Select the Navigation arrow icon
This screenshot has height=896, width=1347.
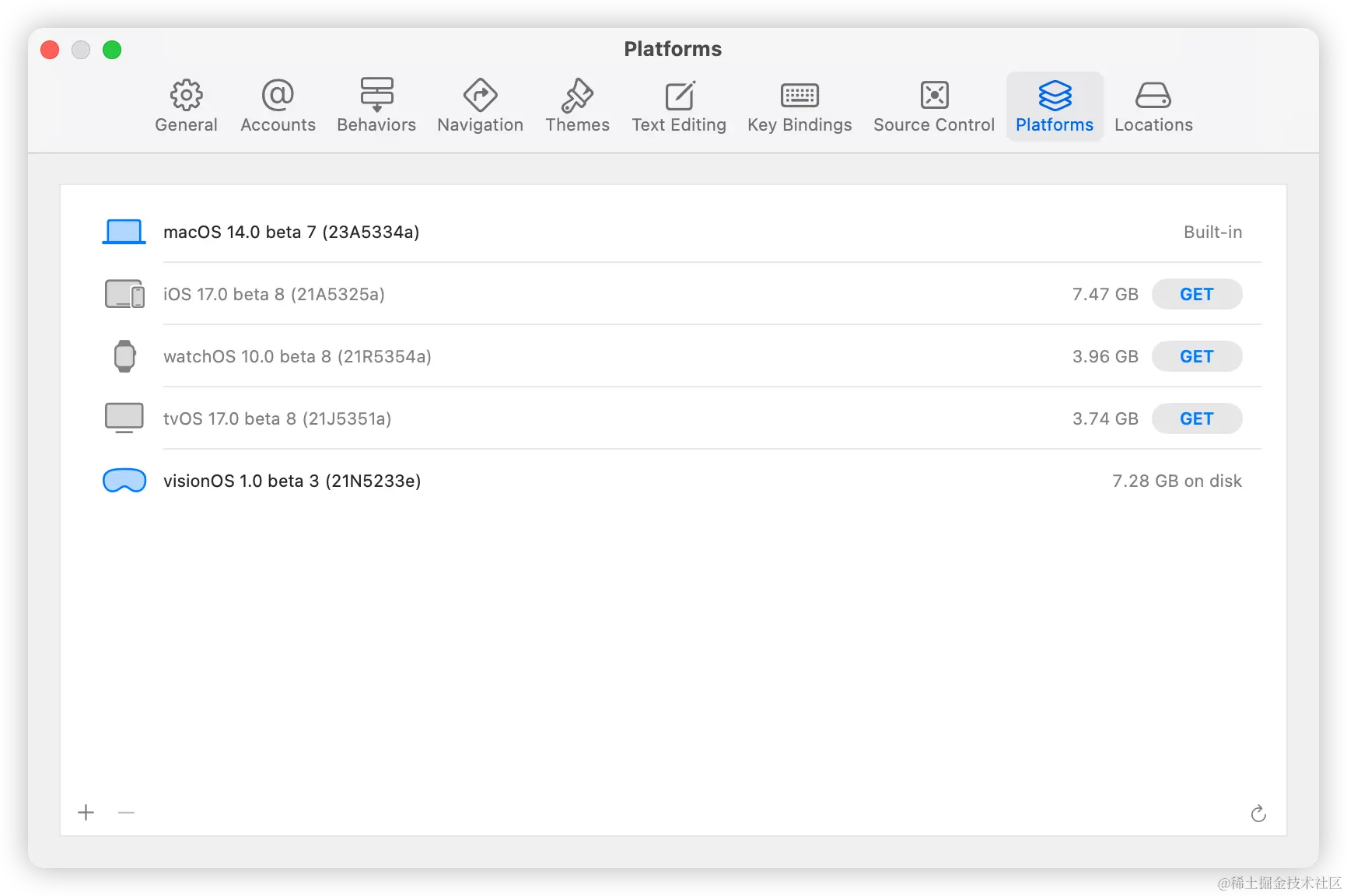(x=480, y=95)
